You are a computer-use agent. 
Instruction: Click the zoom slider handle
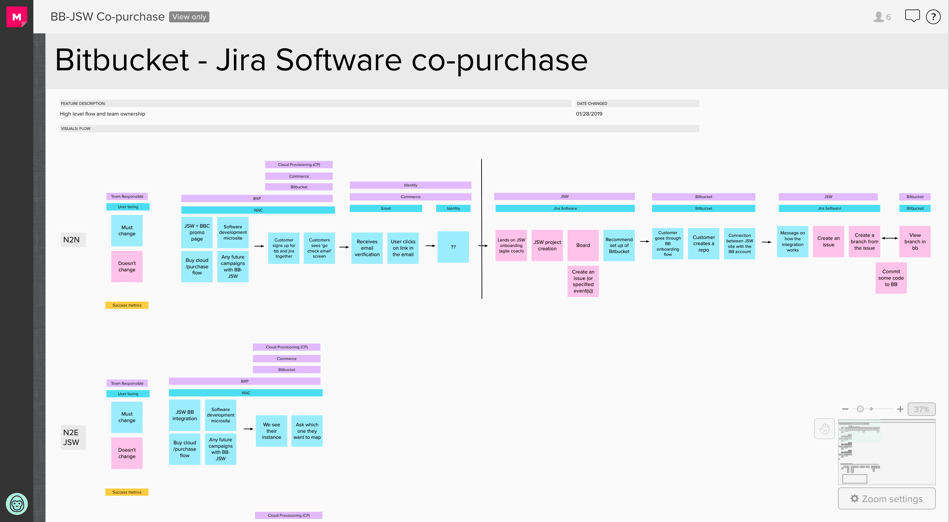coord(860,409)
